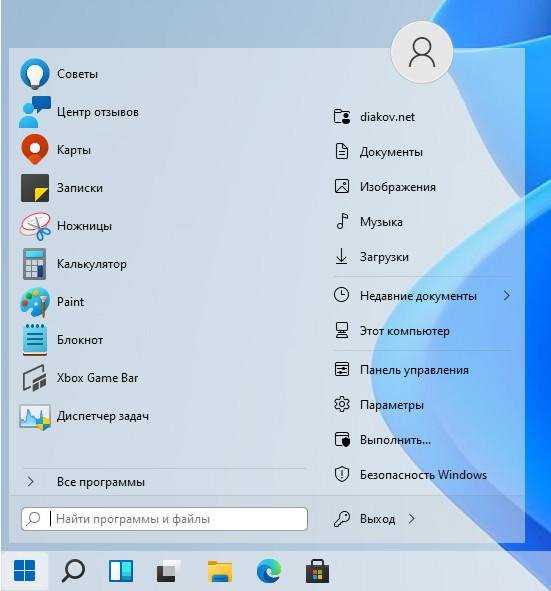Open Параметры settings entry
This screenshot has height=591, width=551.
click(422, 405)
